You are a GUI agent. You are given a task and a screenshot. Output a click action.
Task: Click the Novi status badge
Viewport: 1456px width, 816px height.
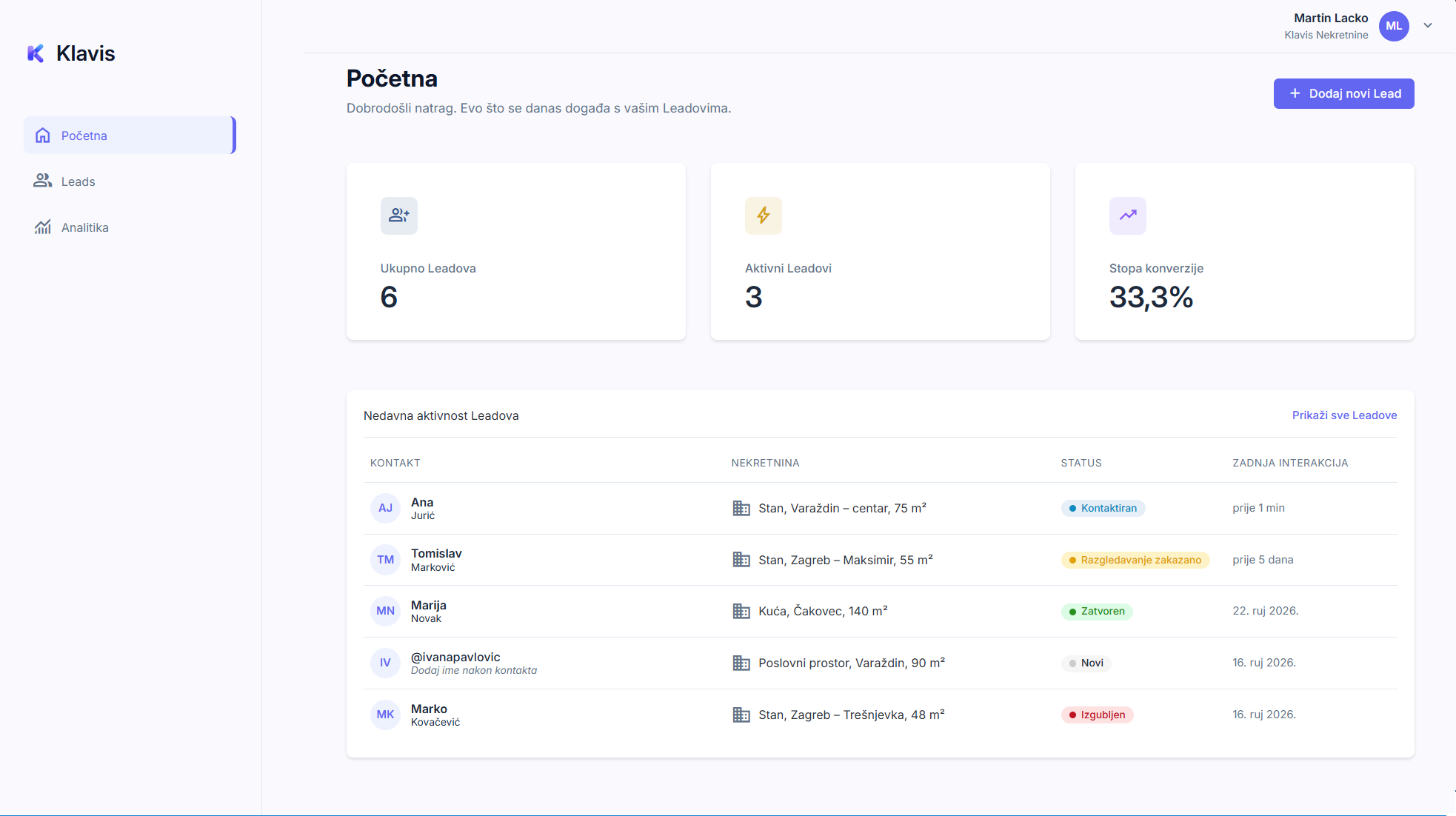pyautogui.click(x=1086, y=663)
